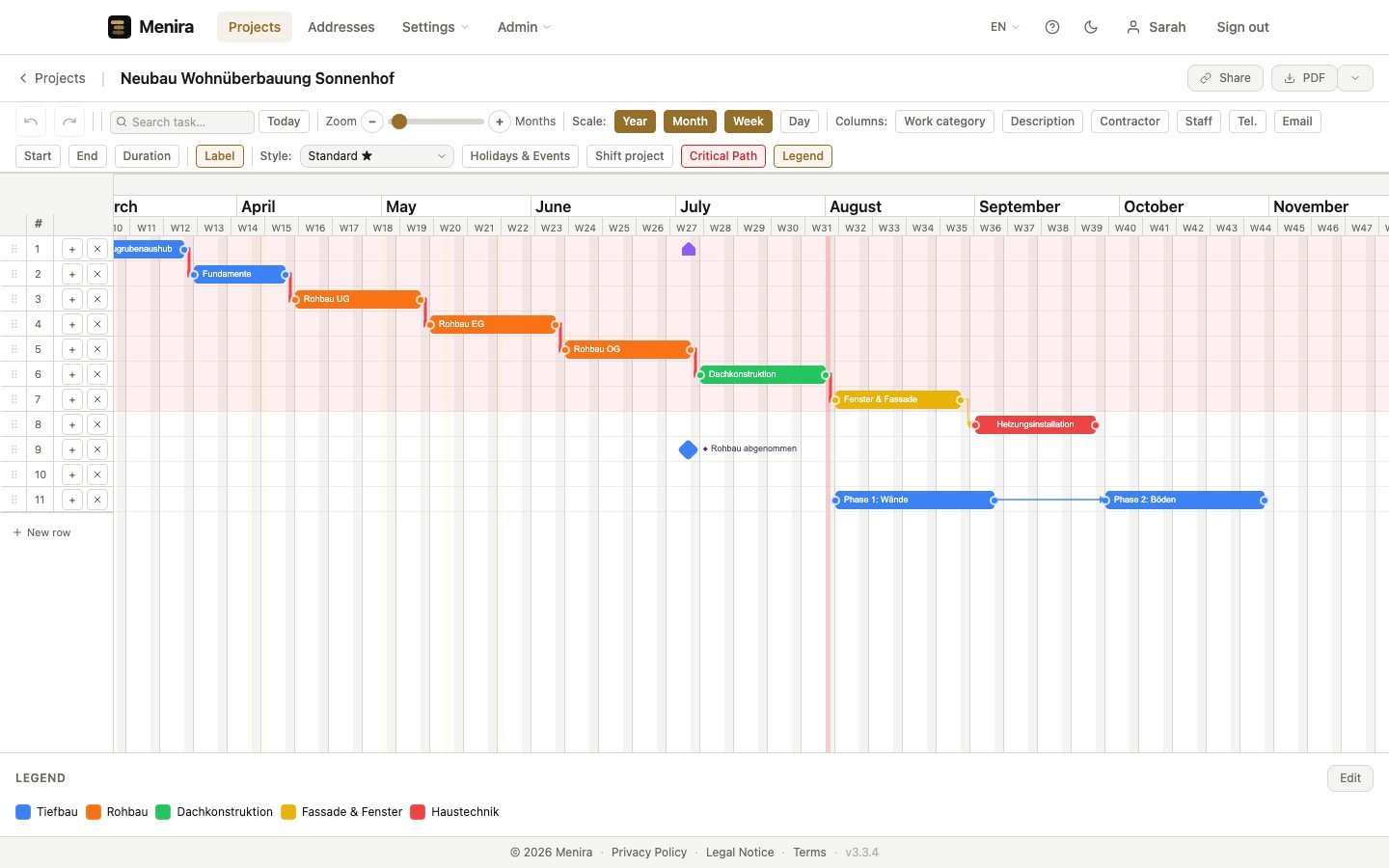Toggle the Label display option

pos(220,156)
